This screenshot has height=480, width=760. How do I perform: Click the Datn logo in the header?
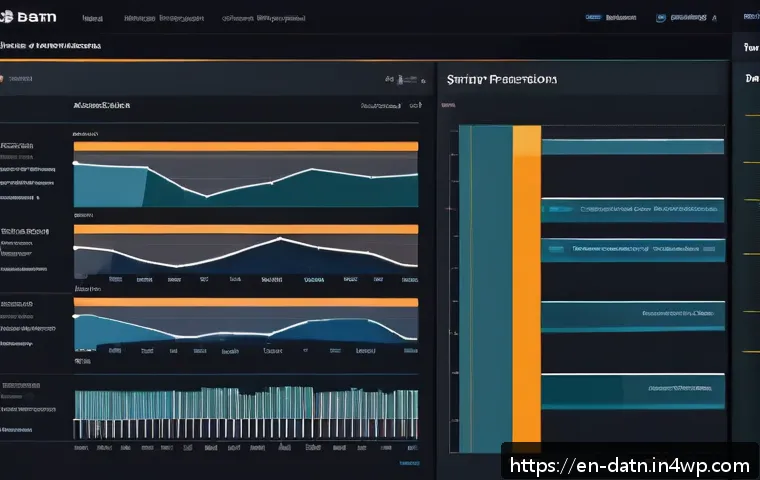tap(28, 17)
